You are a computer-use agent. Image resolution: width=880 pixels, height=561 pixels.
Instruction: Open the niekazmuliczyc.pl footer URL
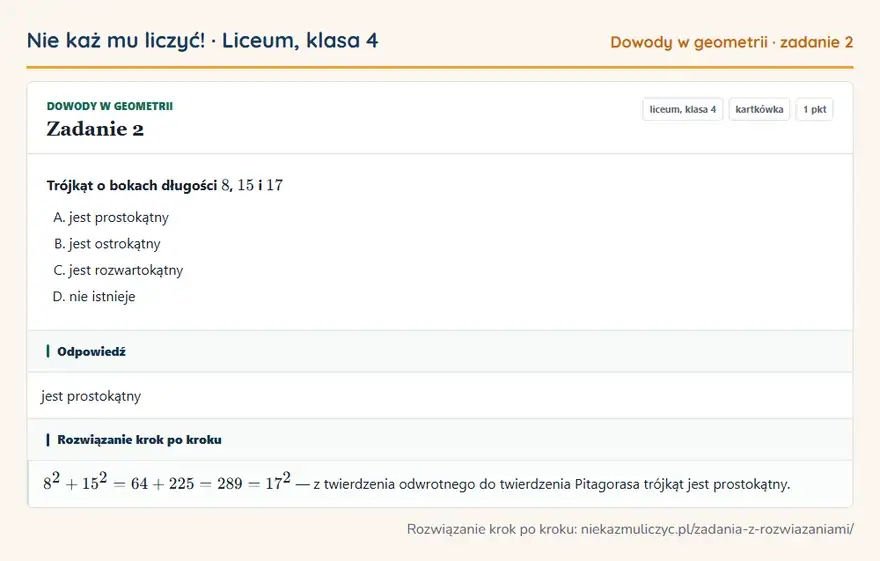717,529
